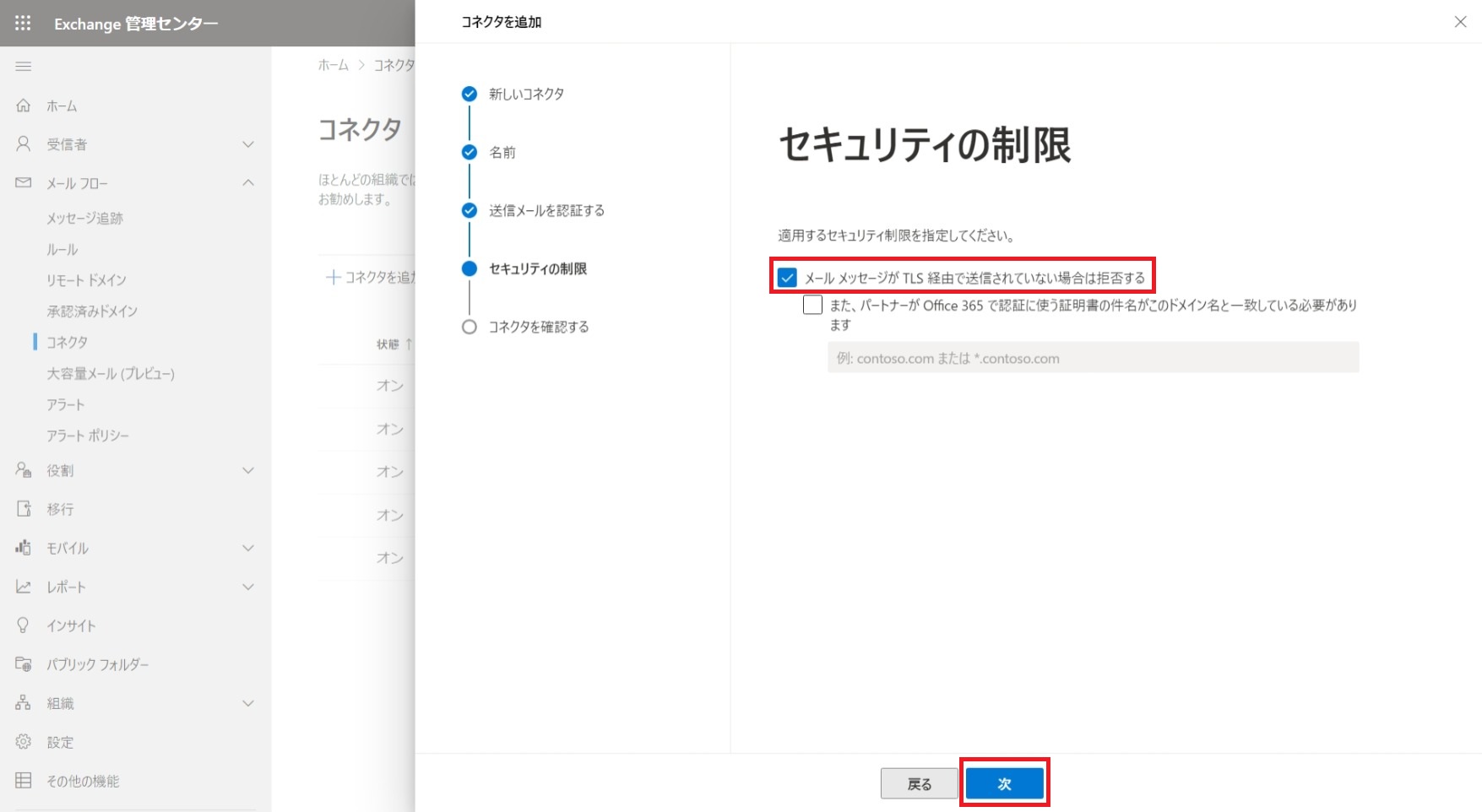
Task: Click the 次 button
Action: coord(1004,784)
